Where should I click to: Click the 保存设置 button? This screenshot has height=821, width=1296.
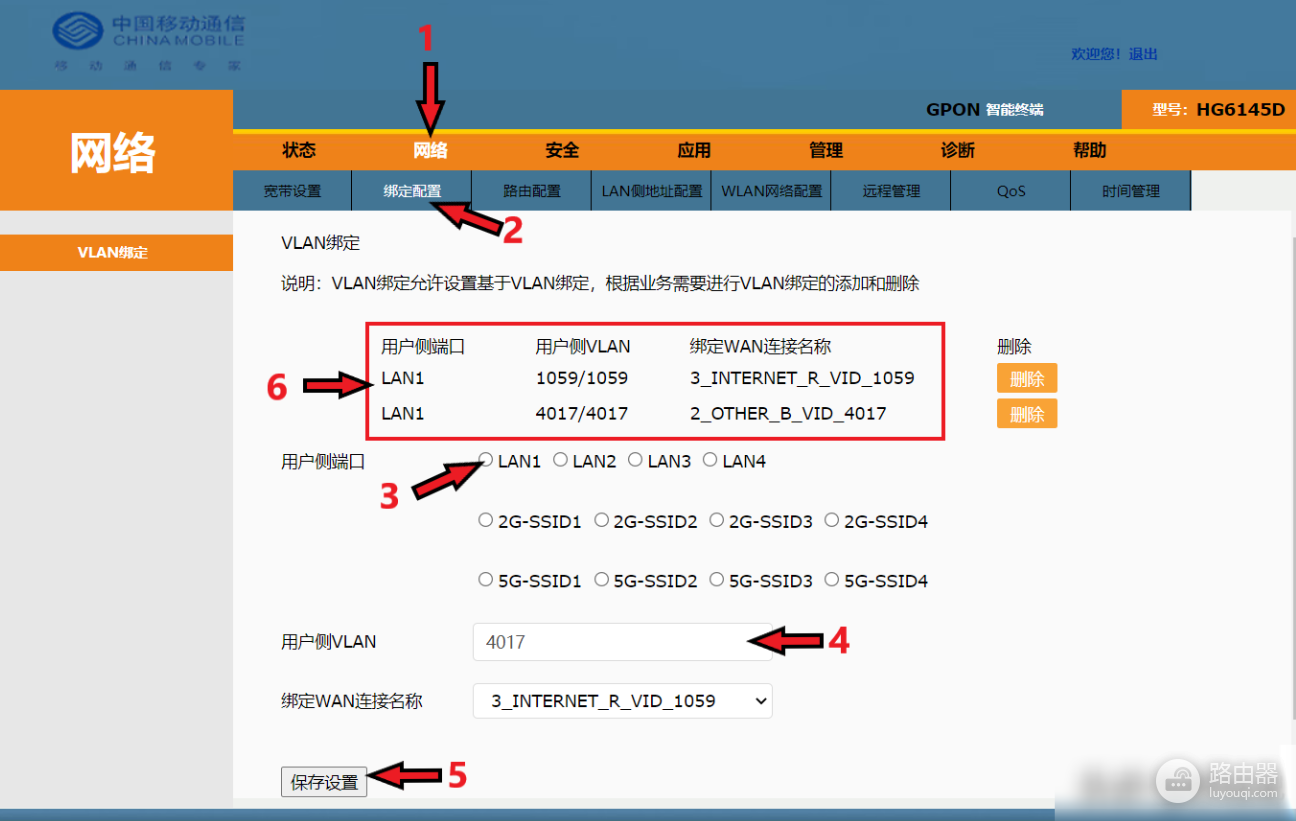click(x=324, y=782)
